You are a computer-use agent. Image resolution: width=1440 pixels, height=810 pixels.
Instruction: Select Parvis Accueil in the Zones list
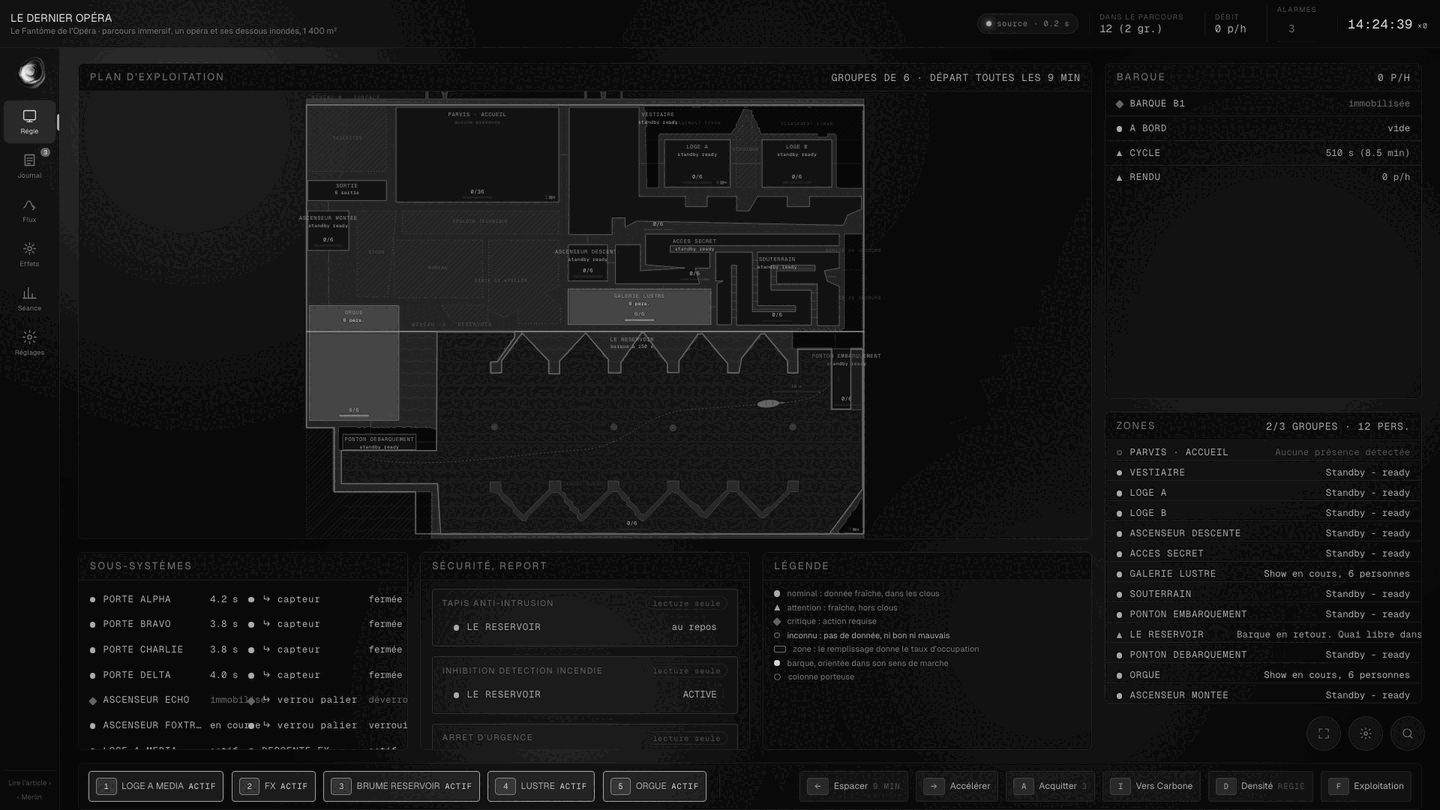point(1263,452)
